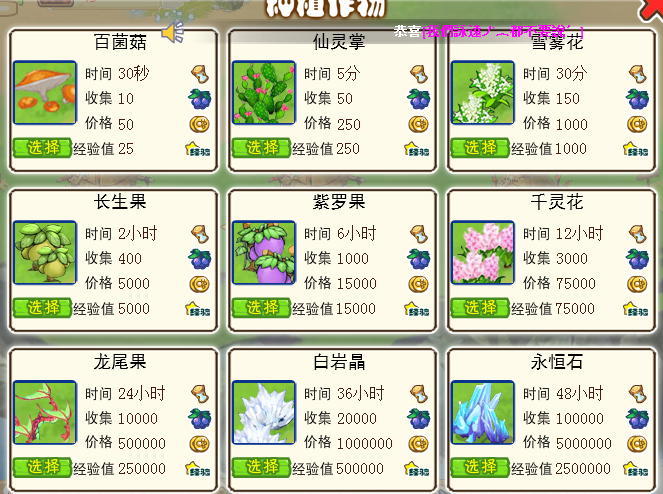Viewport: 663px width, 494px height.
Task: Click the 选择 button for 仙灵掌
Action: tap(261, 148)
